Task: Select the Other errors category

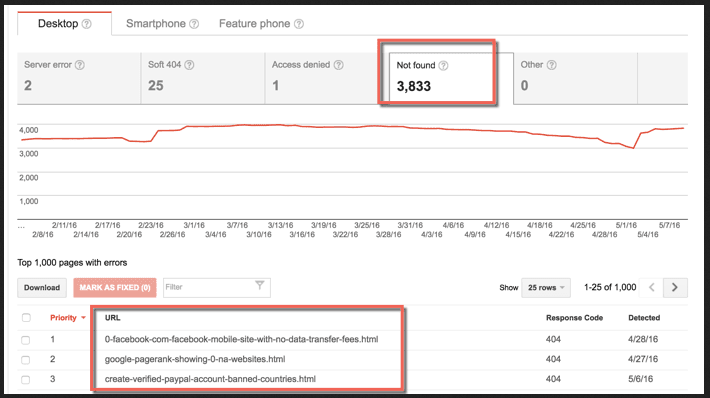Action: click(x=576, y=78)
